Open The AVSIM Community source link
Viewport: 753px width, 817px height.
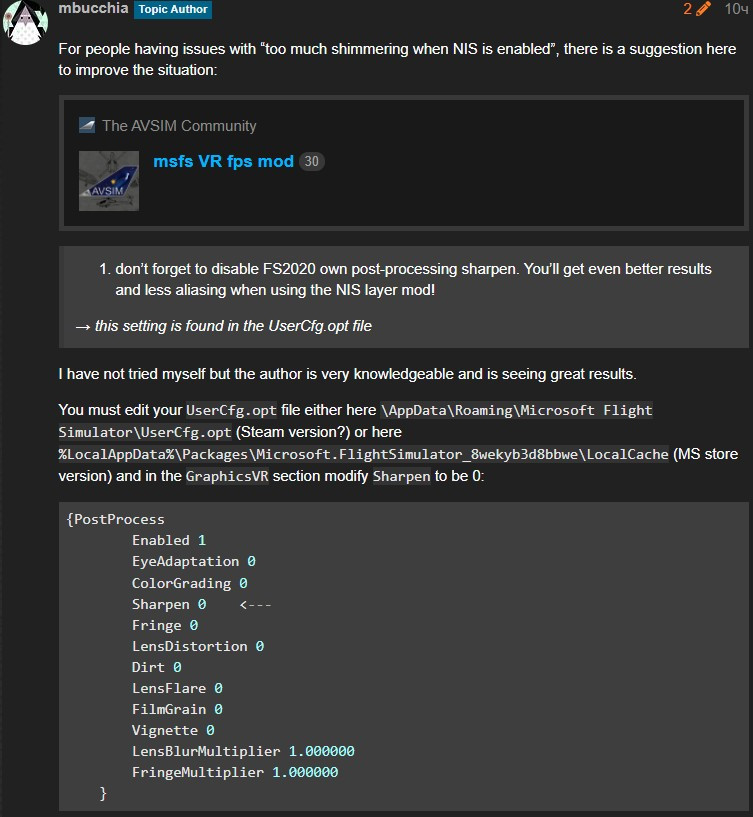pos(179,126)
